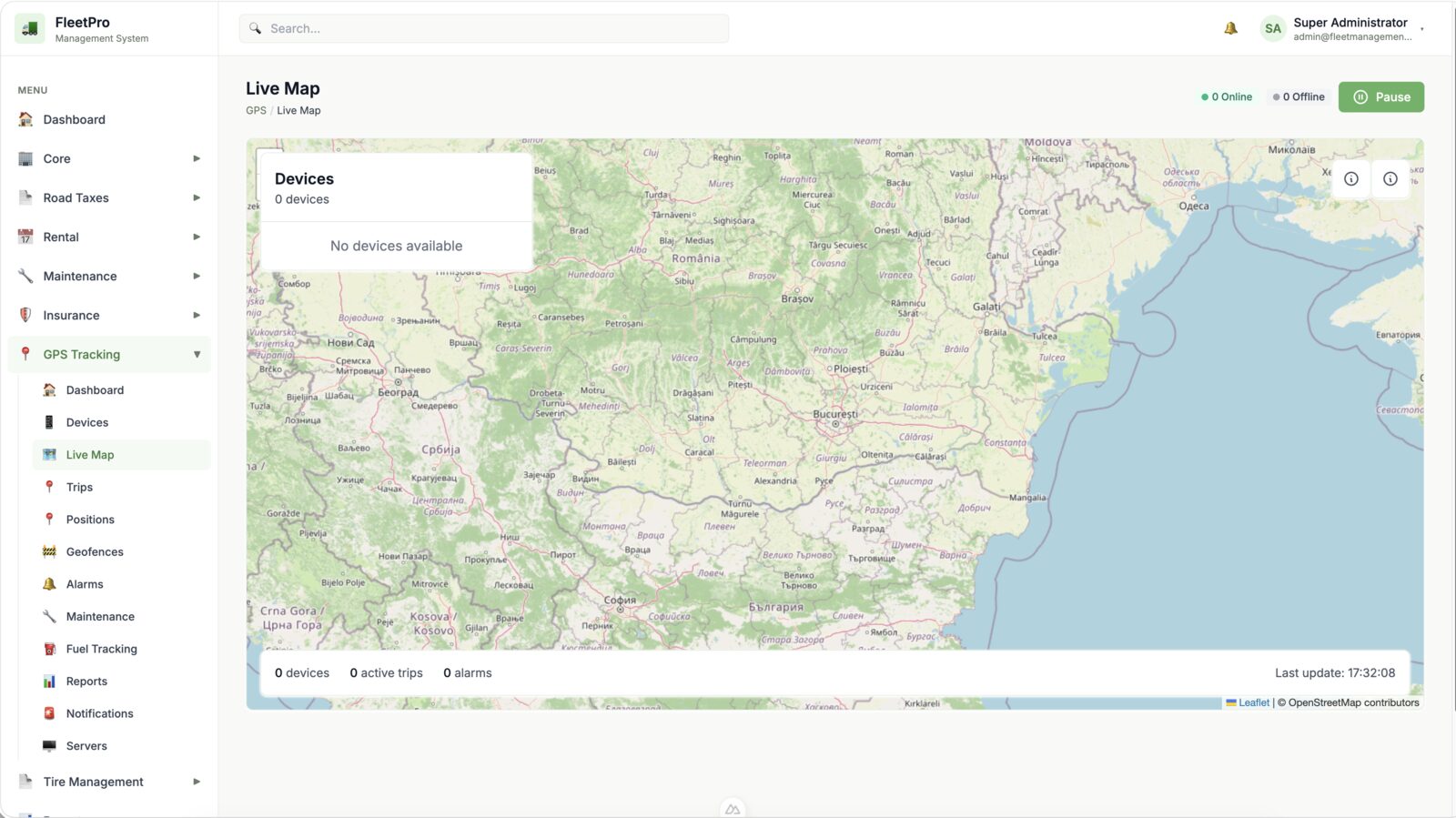Click the Geofences barrier icon
Viewport: 1456px width, 818px height.
pos(49,551)
